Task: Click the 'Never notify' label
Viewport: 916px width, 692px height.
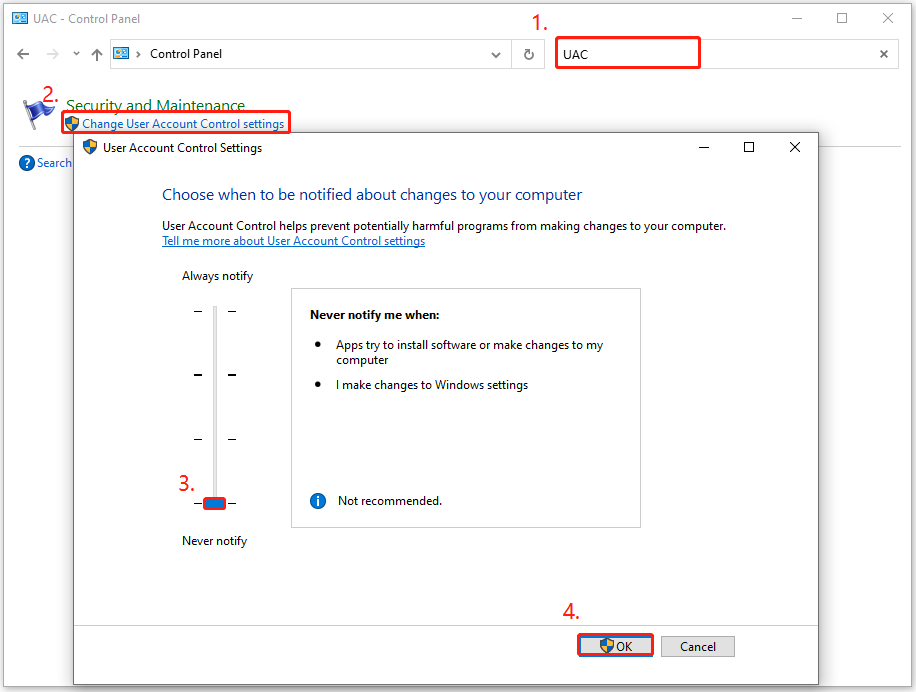Action: (x=214, y=541)
